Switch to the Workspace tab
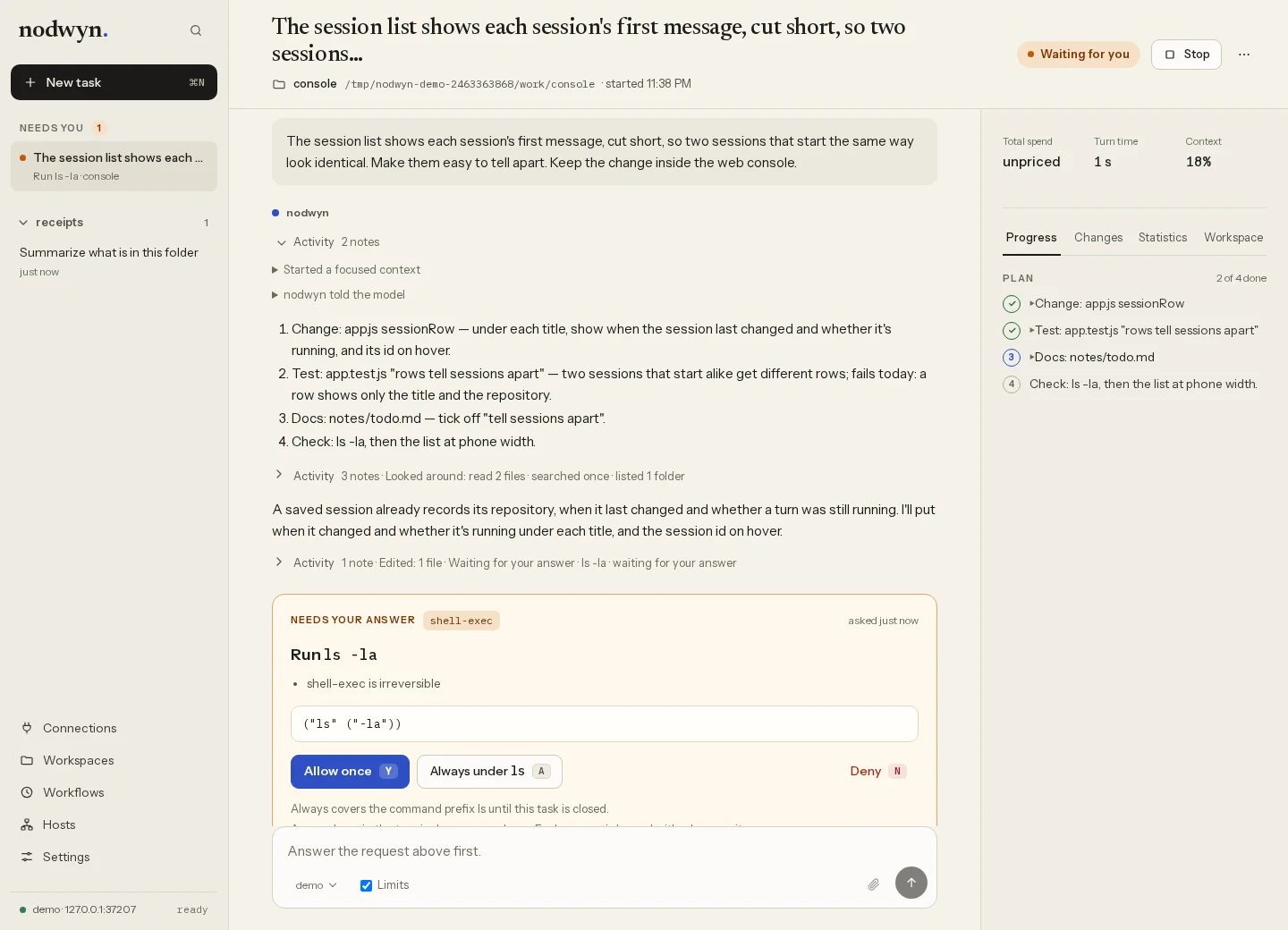This screenshot has width=1288, height=930. click(1233, 238)
